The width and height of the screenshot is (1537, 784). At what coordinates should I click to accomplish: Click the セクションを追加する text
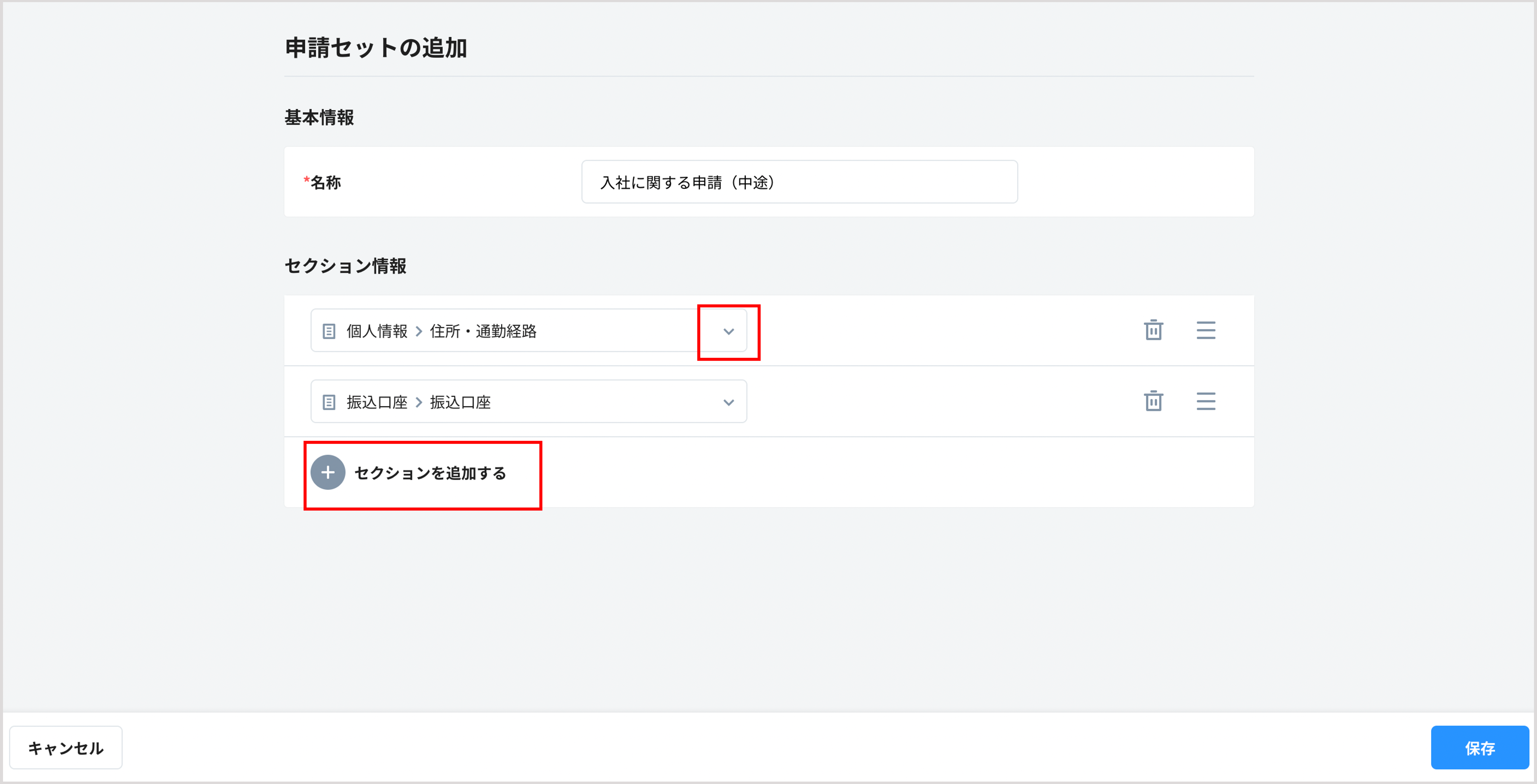tap(430, 473)
